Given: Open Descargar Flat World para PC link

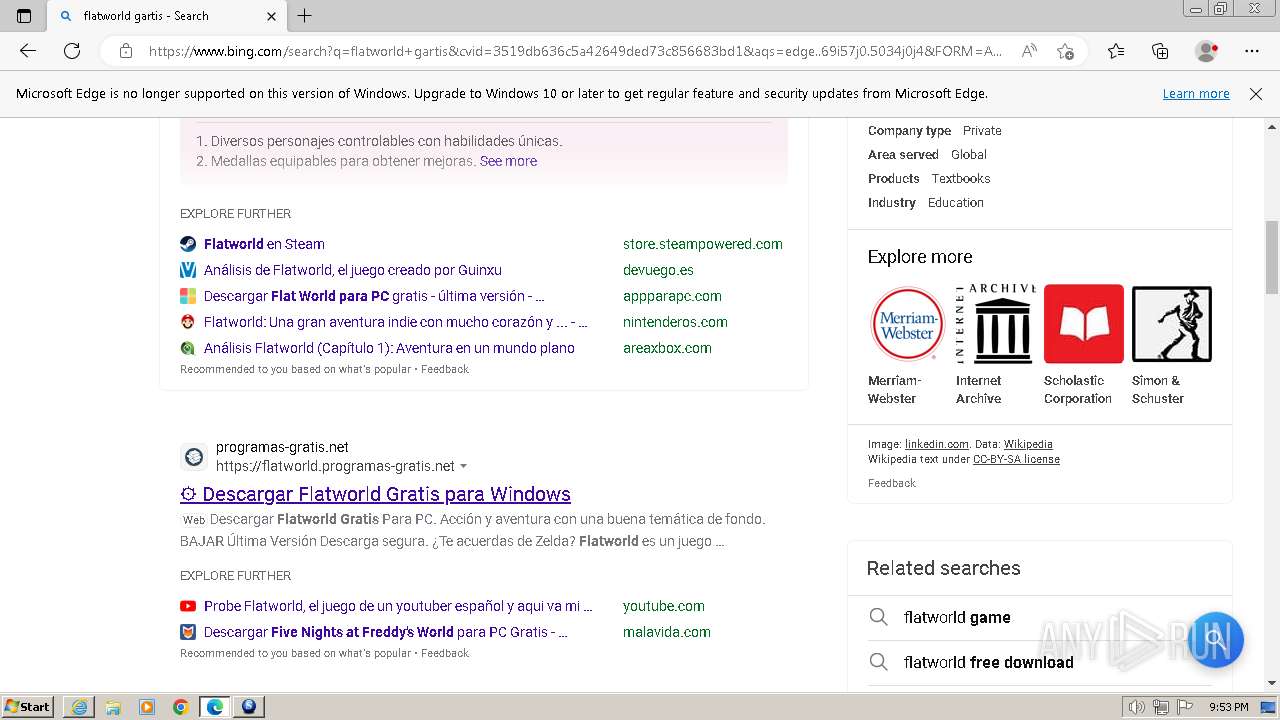Looking at the screenshot, I should point(374,296).
